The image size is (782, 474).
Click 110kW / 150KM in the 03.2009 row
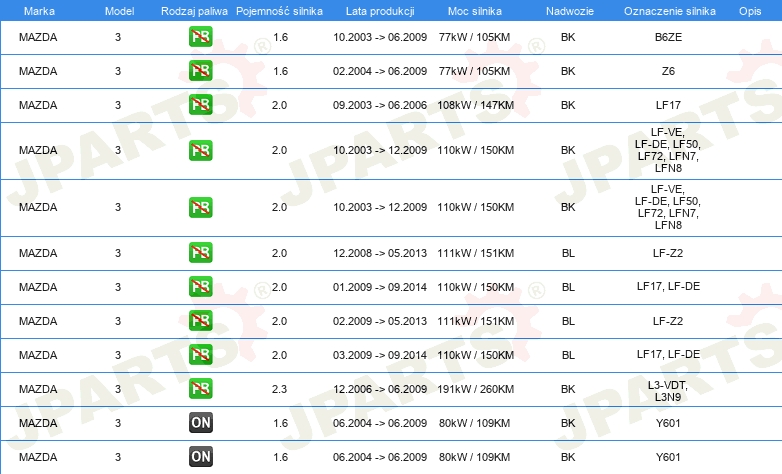pos(475,355)
